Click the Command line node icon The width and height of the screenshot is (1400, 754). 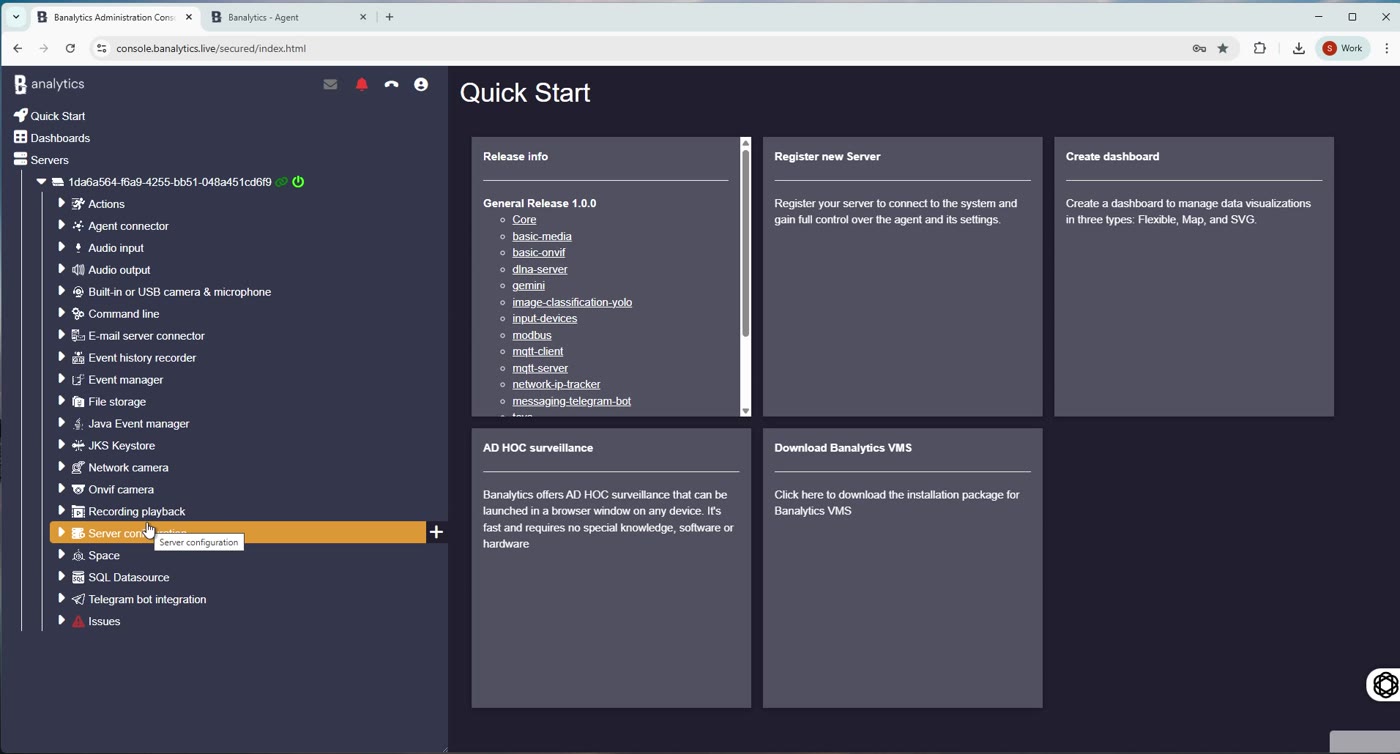(78, 314)
